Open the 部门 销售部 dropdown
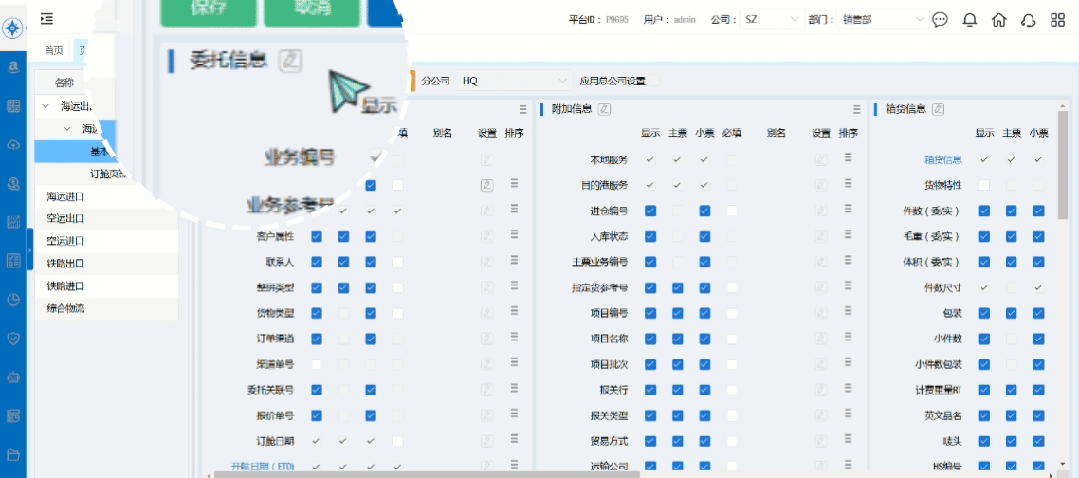 883,20
